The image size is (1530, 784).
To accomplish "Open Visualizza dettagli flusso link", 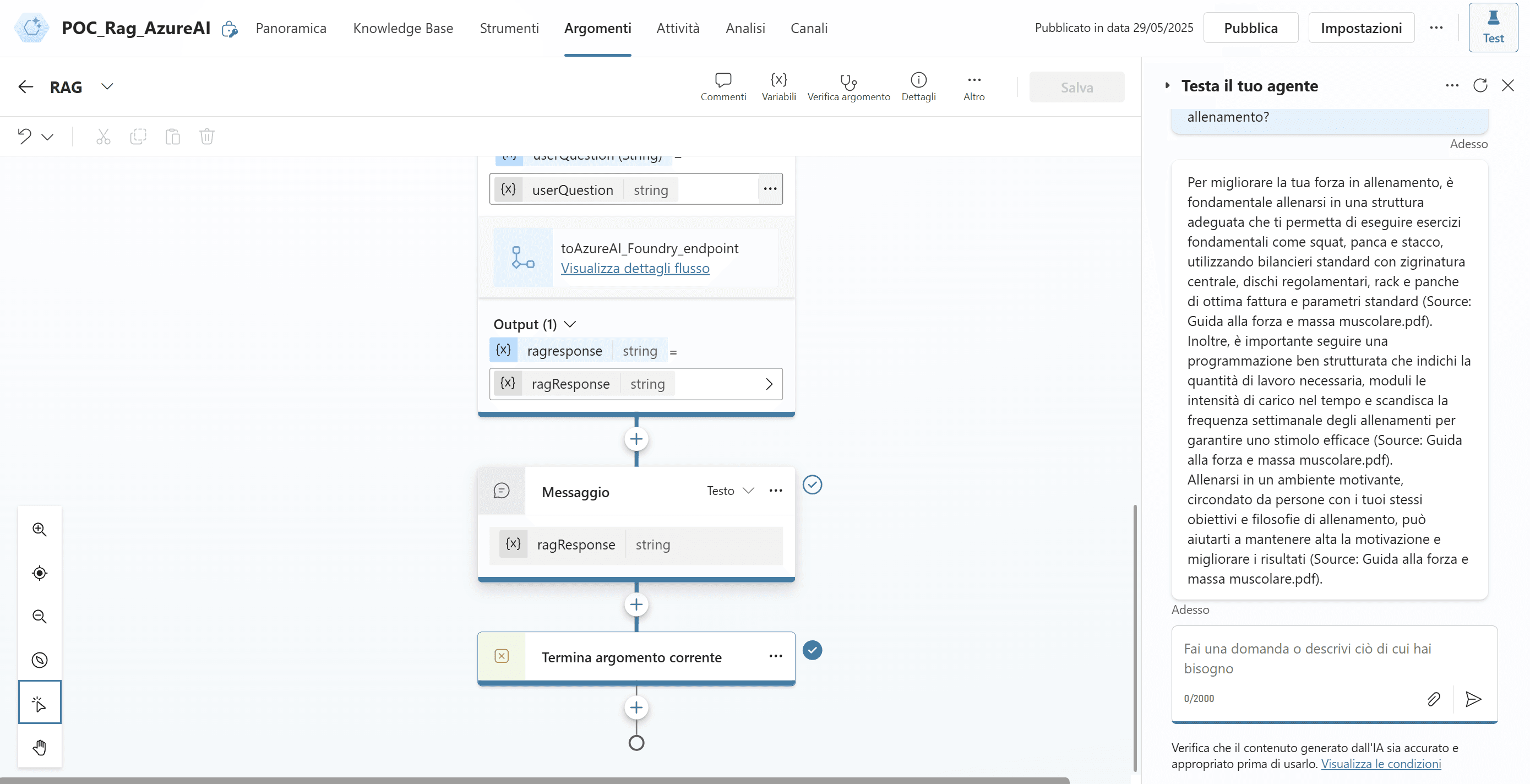I will coord(635,268).
